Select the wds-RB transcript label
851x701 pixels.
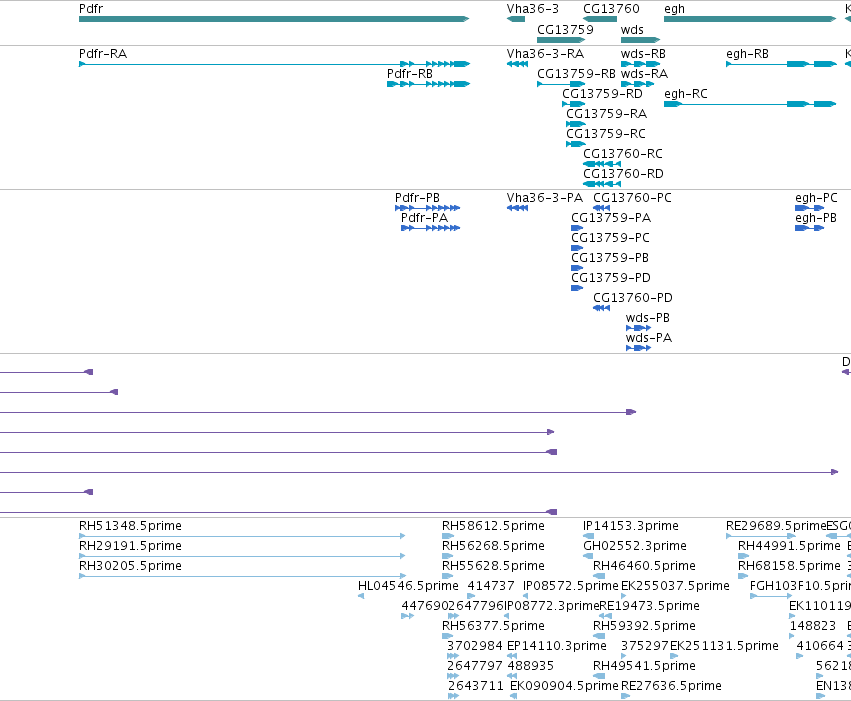point(643,54)
